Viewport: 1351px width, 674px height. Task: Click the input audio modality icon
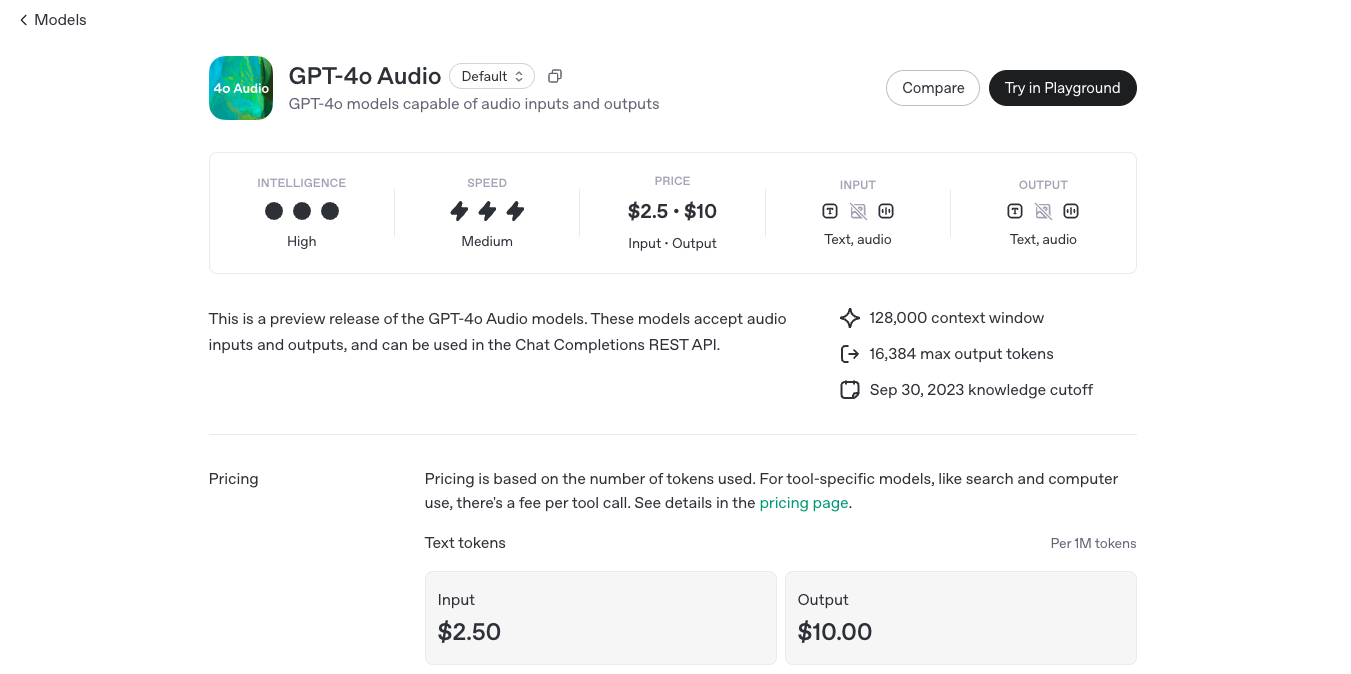coord(886,211)
